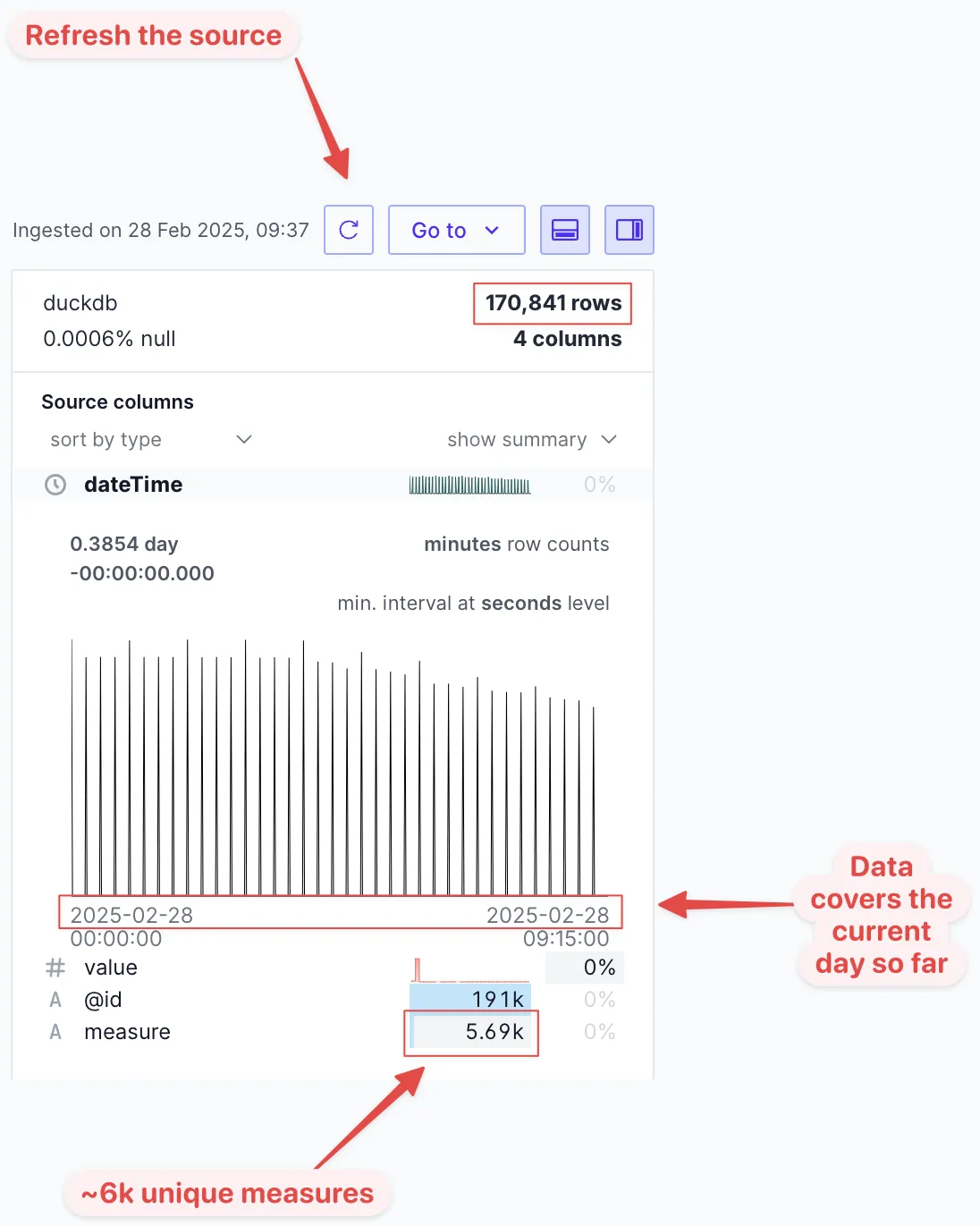Click the 170,841 rows count
Image resolution: width=980 pixels, height=1226 pixels.
coord(553,303)
